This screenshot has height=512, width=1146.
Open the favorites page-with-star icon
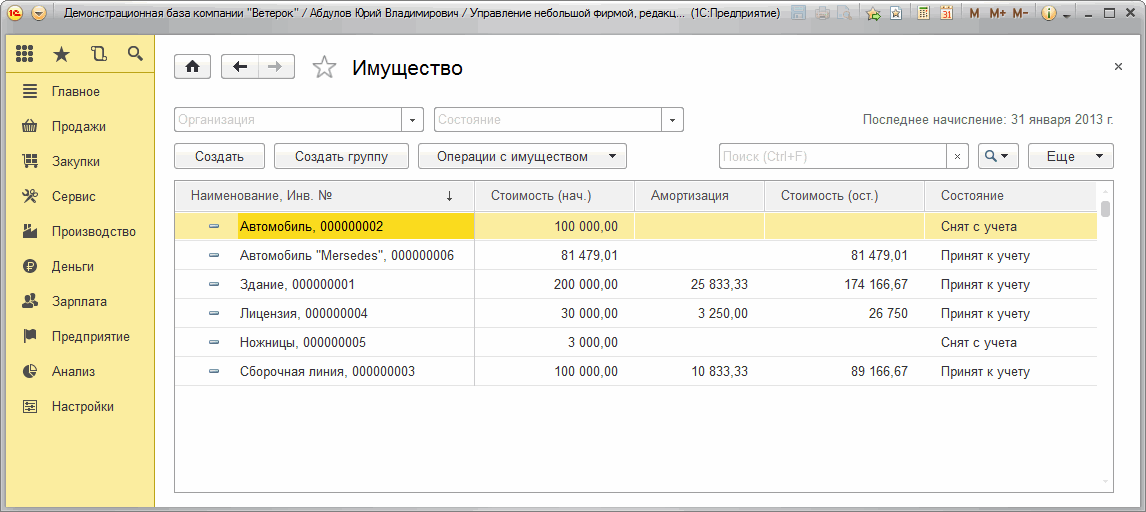click(x=895, y=13)
